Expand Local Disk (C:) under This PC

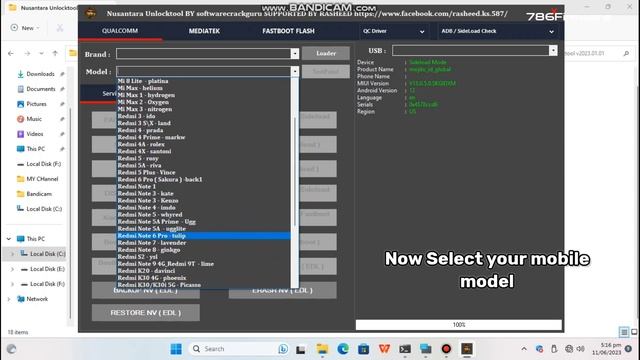point(12,254)
